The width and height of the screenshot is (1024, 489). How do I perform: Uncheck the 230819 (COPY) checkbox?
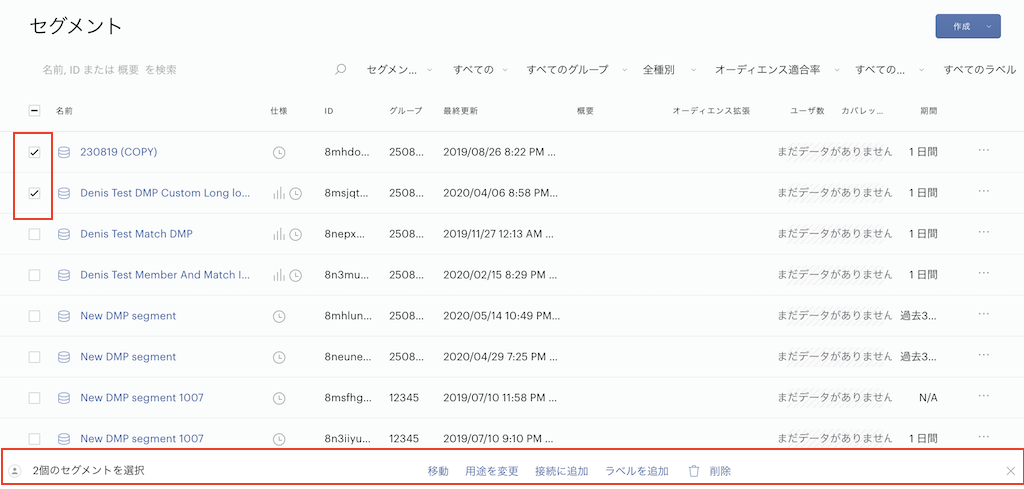tap(35, 152)
